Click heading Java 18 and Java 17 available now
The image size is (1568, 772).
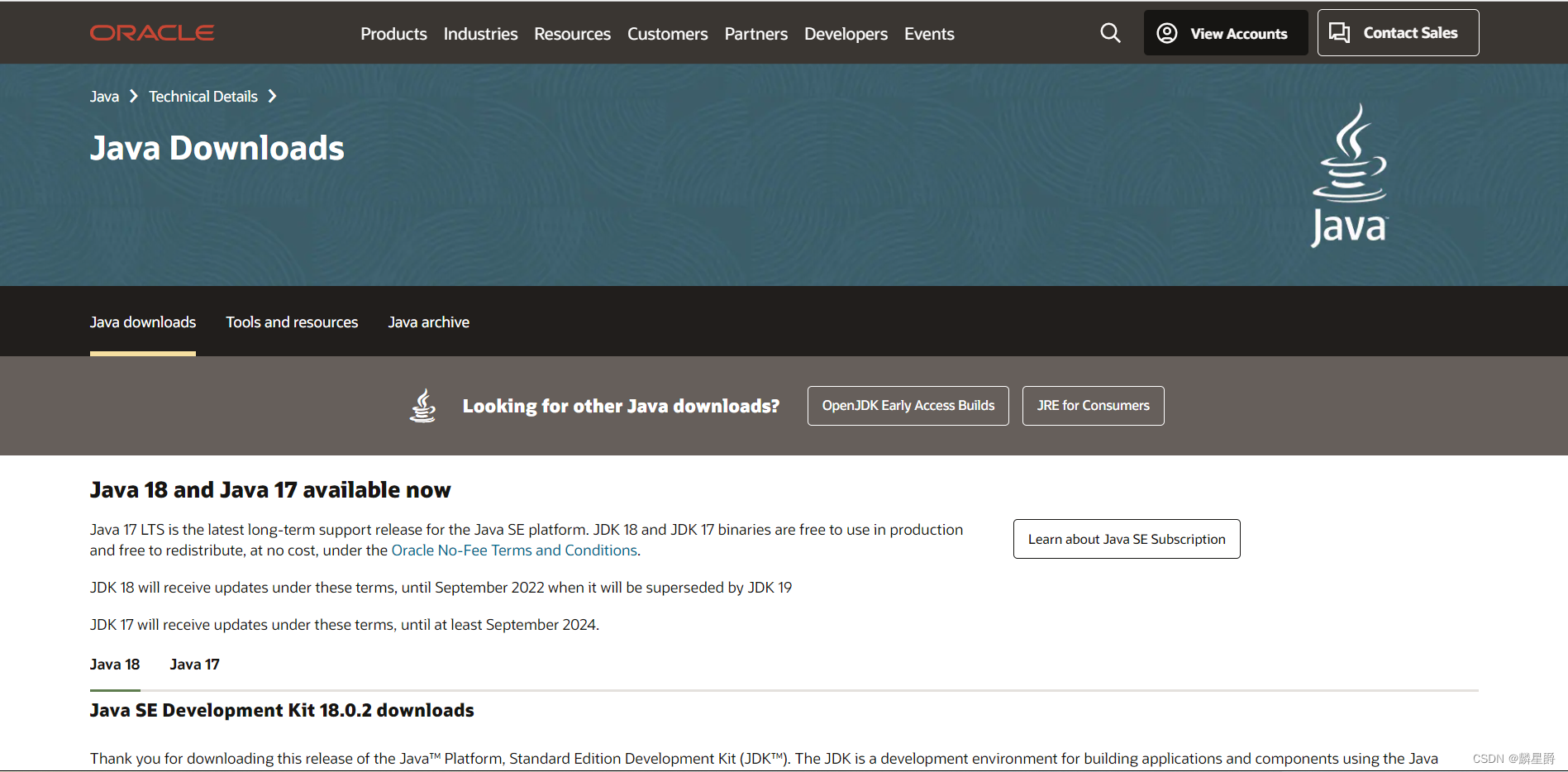(x=270, y=490)
